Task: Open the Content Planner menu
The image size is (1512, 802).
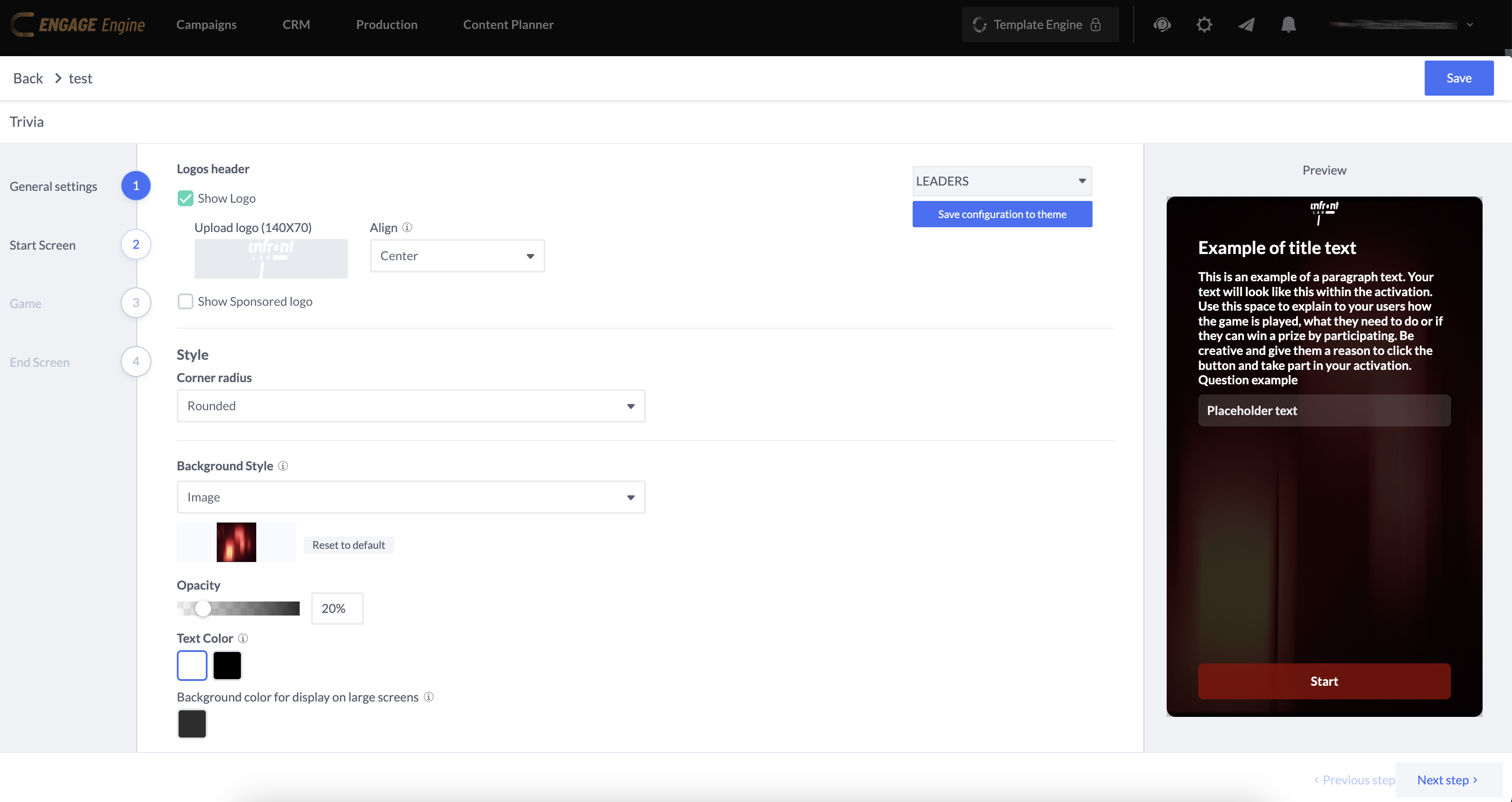Action: coord(508,25)
